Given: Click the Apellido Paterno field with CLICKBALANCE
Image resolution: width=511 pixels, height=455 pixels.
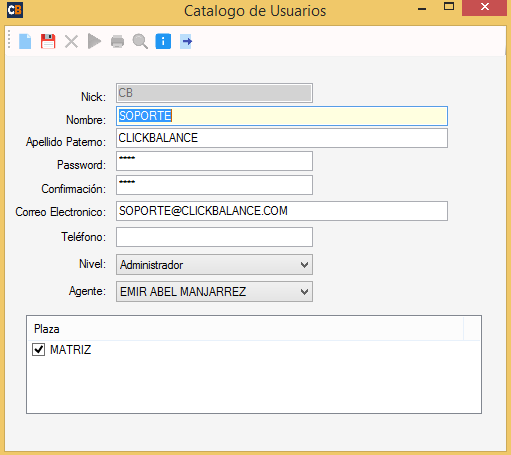Looking at the screenshot, I should coord(282,138).
